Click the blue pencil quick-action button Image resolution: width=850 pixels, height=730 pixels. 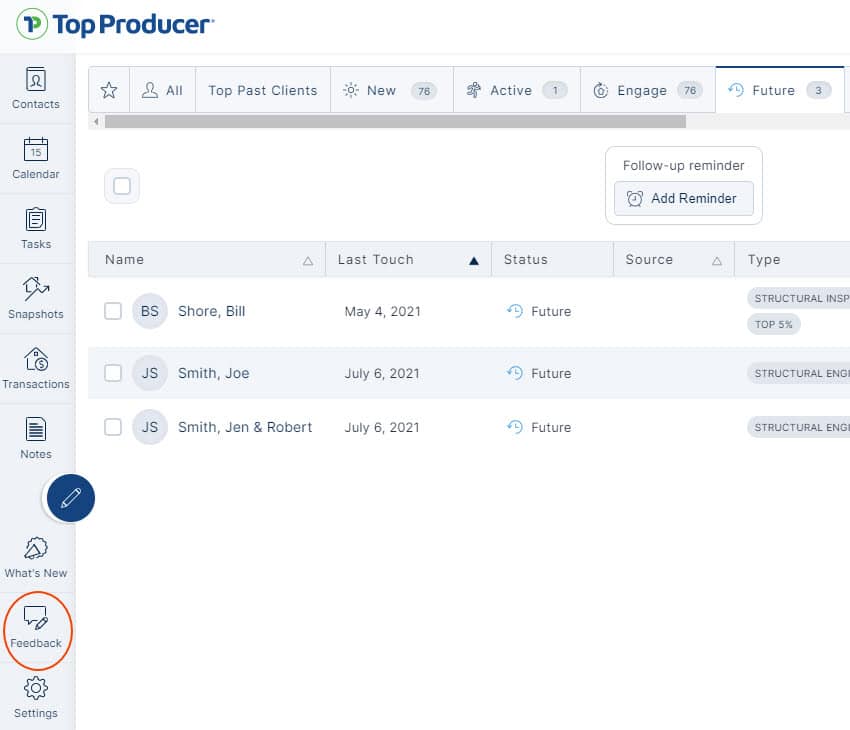68,498
